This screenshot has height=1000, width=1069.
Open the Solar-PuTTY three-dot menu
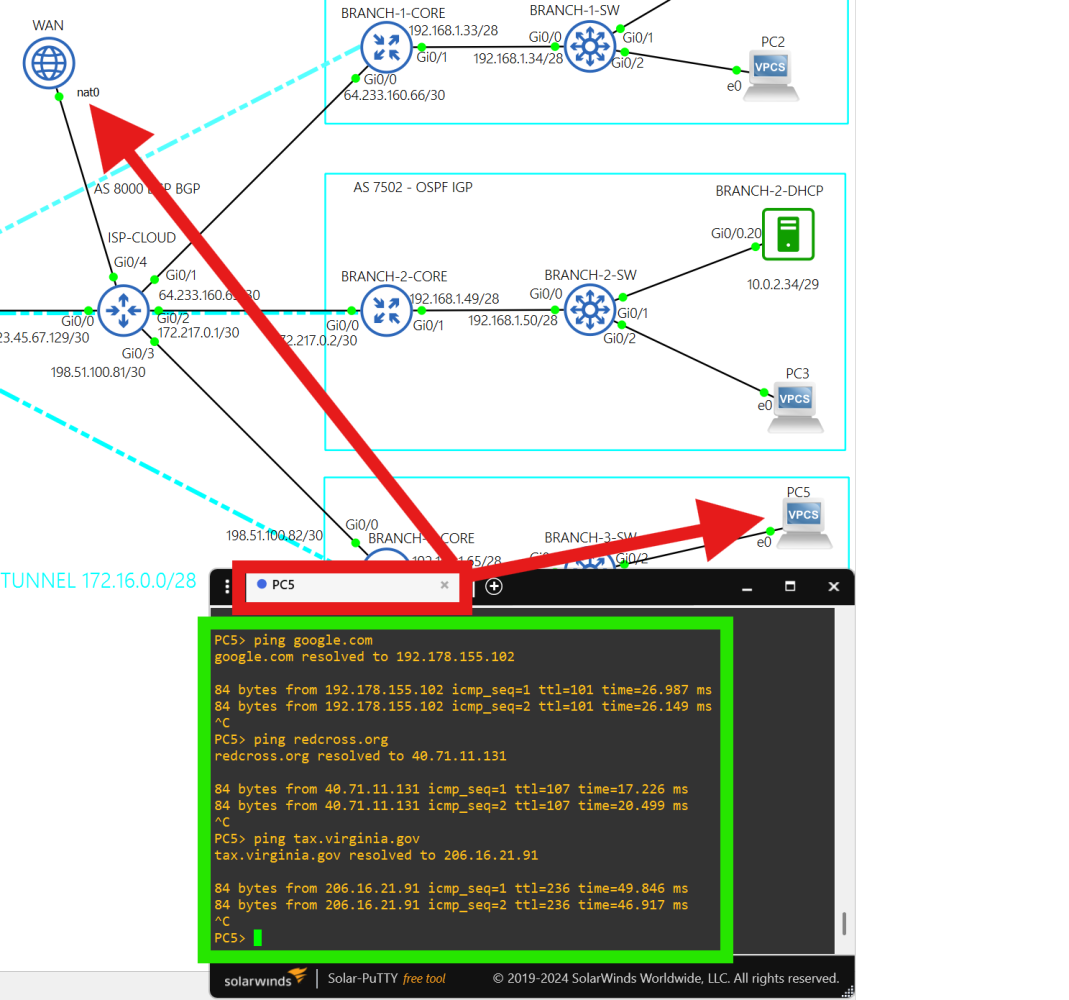pos(227,586)
